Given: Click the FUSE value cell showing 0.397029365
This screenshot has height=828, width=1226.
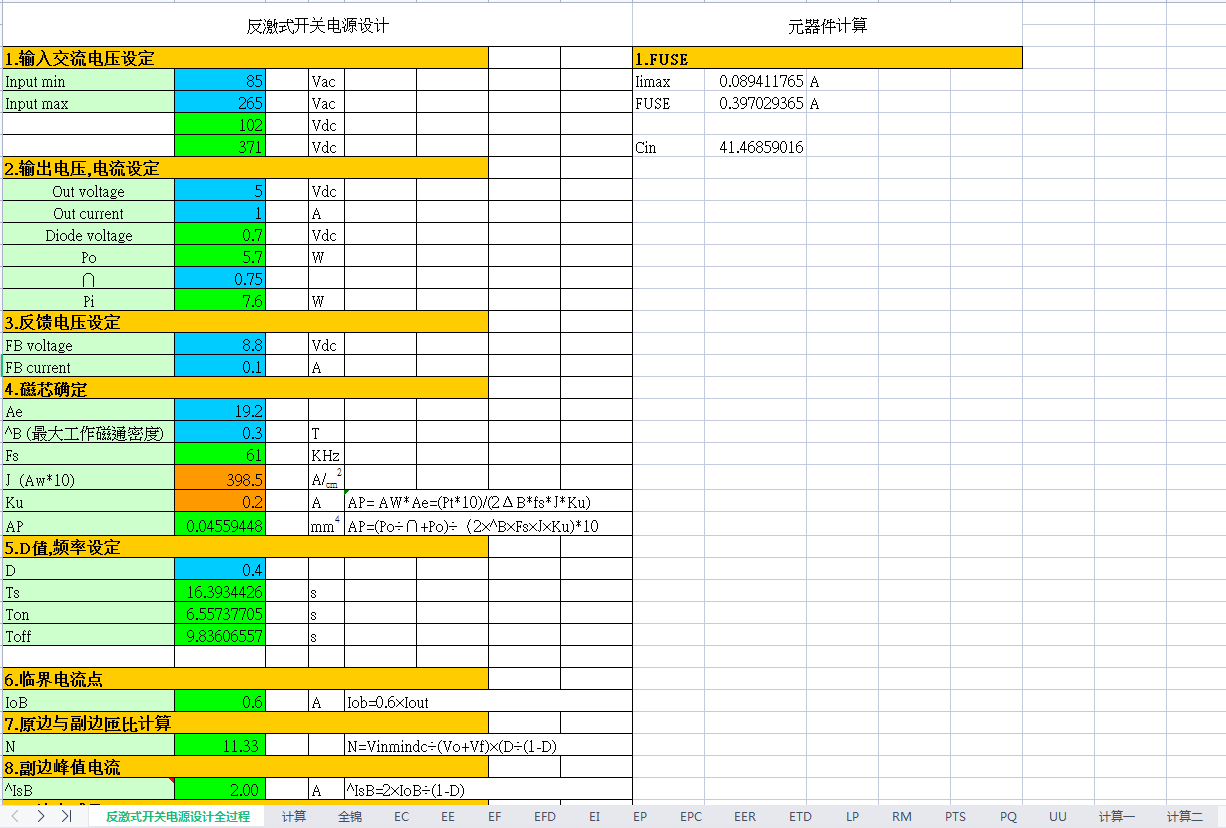Looking at the screenshot, I should [755, 103].
